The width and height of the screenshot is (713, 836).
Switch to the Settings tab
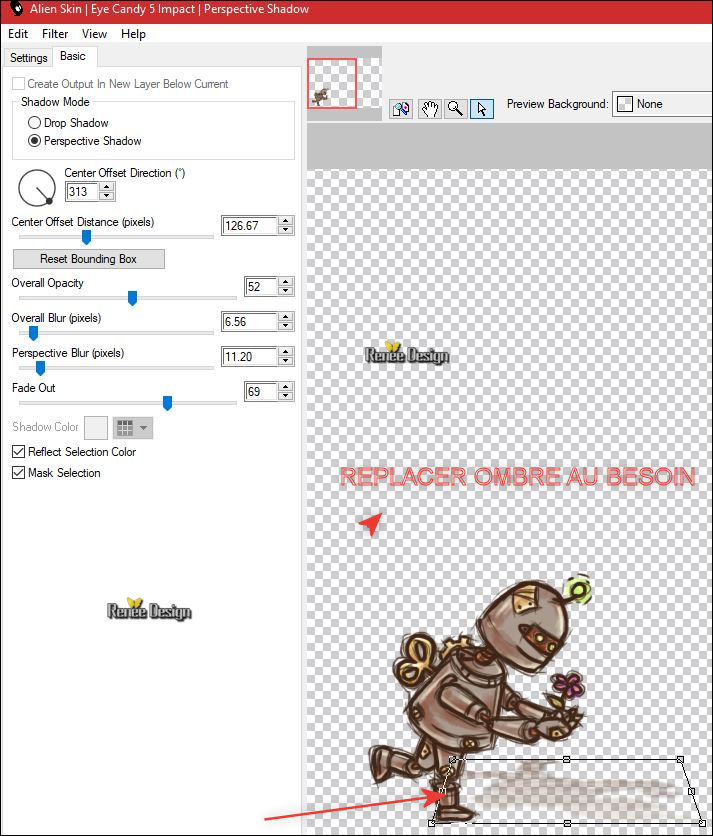tap(29, 58)
